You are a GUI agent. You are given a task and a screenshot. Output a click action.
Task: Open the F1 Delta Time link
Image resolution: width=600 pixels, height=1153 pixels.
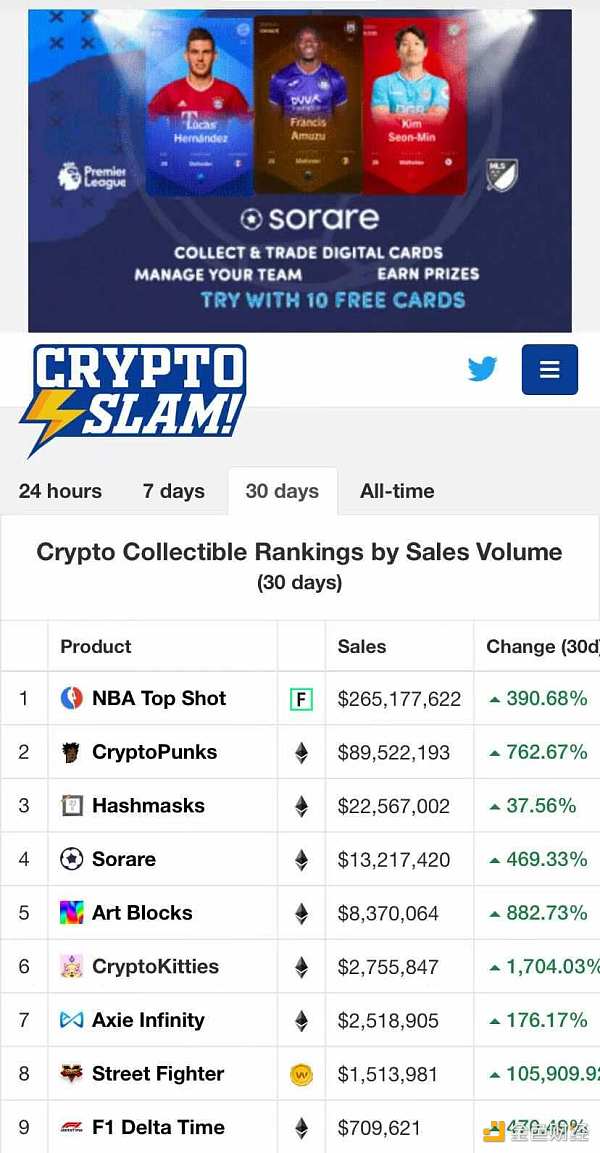click(158, 1128)
